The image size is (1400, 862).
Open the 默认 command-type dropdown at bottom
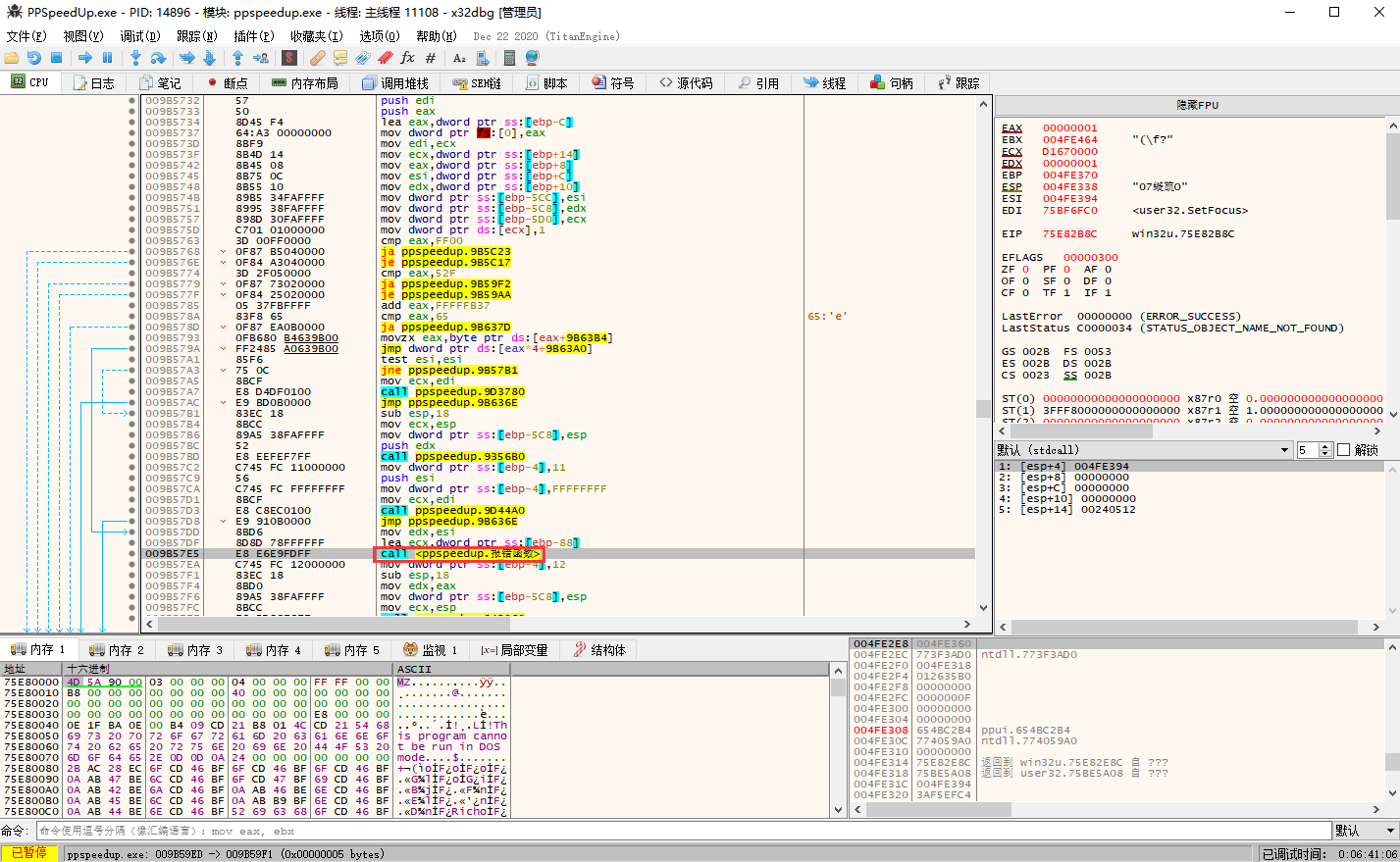(x=1366, y=831)
